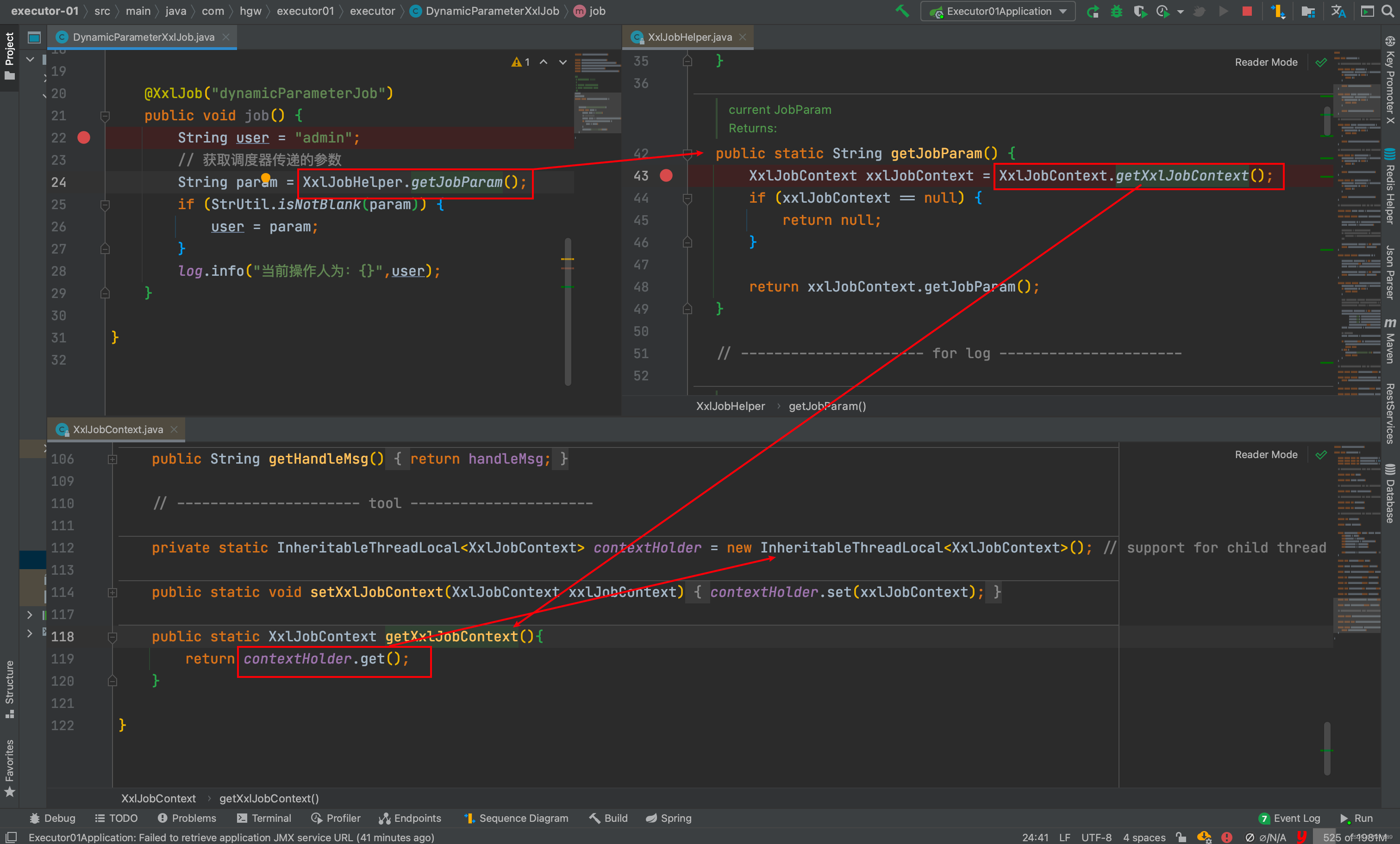Open the Run tool window

point(1357,818)
